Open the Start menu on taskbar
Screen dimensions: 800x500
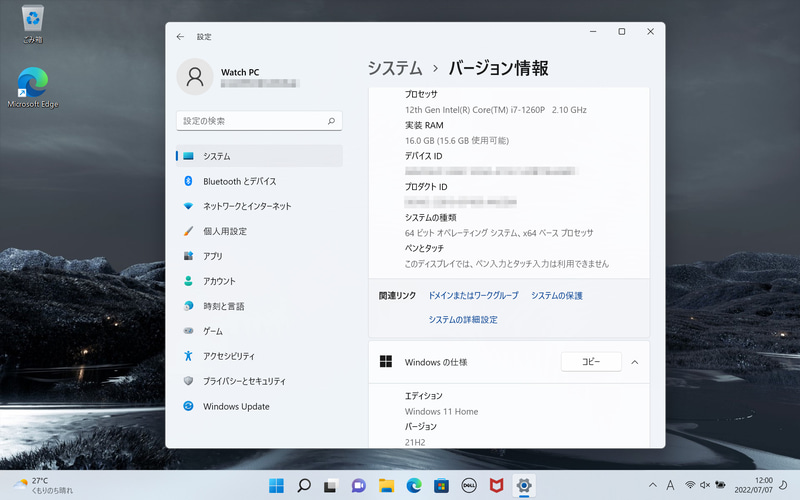point(276,485)
